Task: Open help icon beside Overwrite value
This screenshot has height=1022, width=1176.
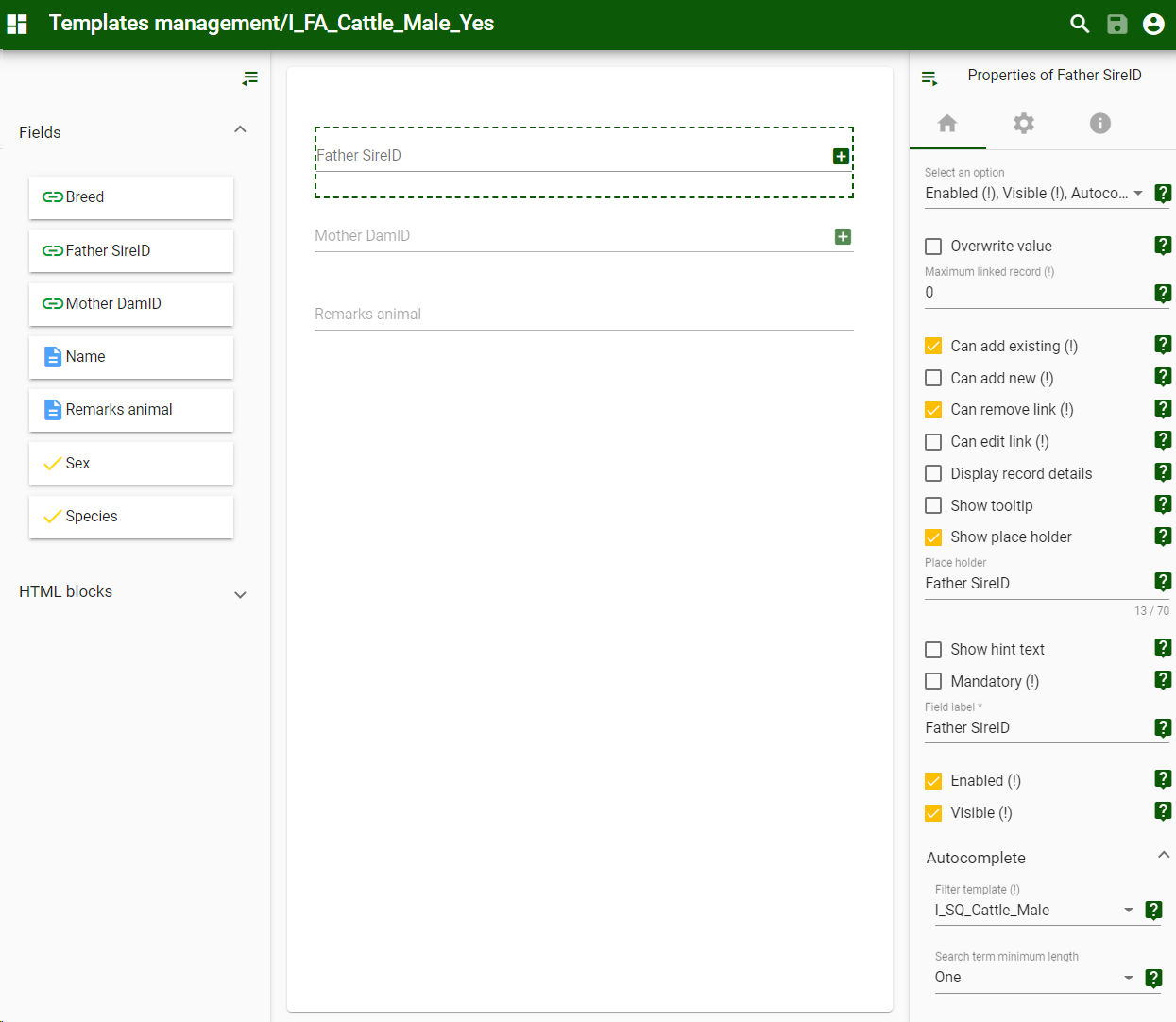Action: pyautogui.click(x=1163, y=246)
